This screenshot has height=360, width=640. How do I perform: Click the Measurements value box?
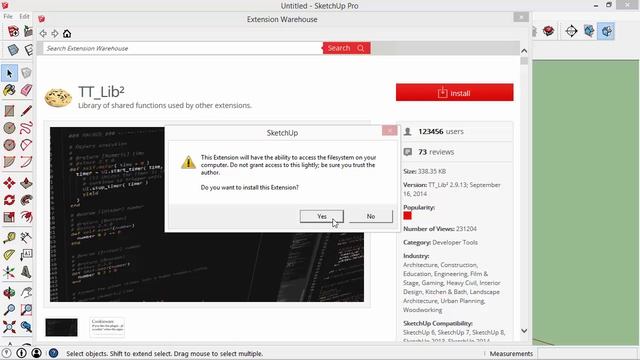587,353
